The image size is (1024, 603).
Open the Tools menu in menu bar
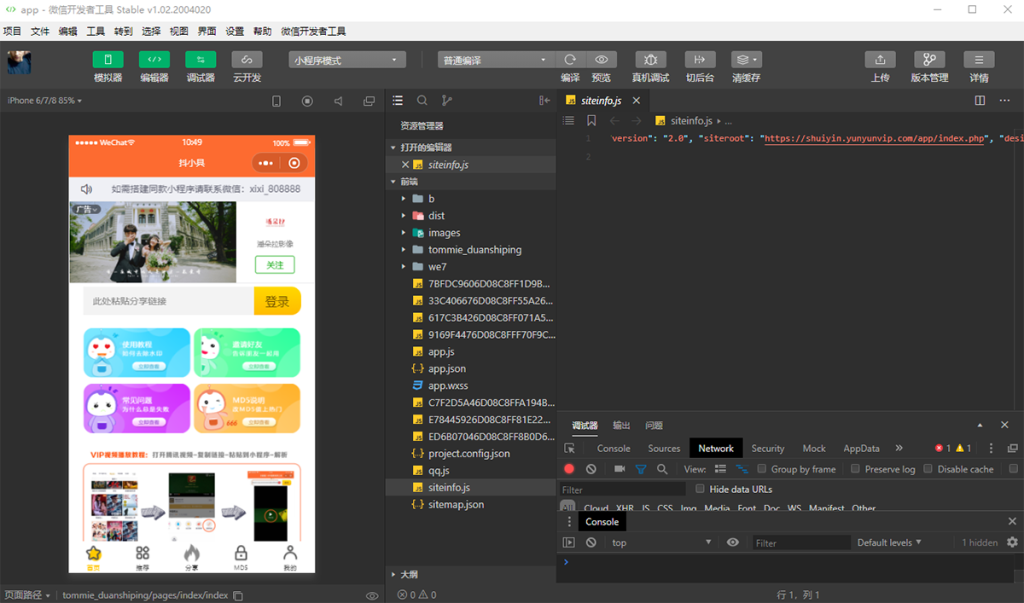(95, 31)
